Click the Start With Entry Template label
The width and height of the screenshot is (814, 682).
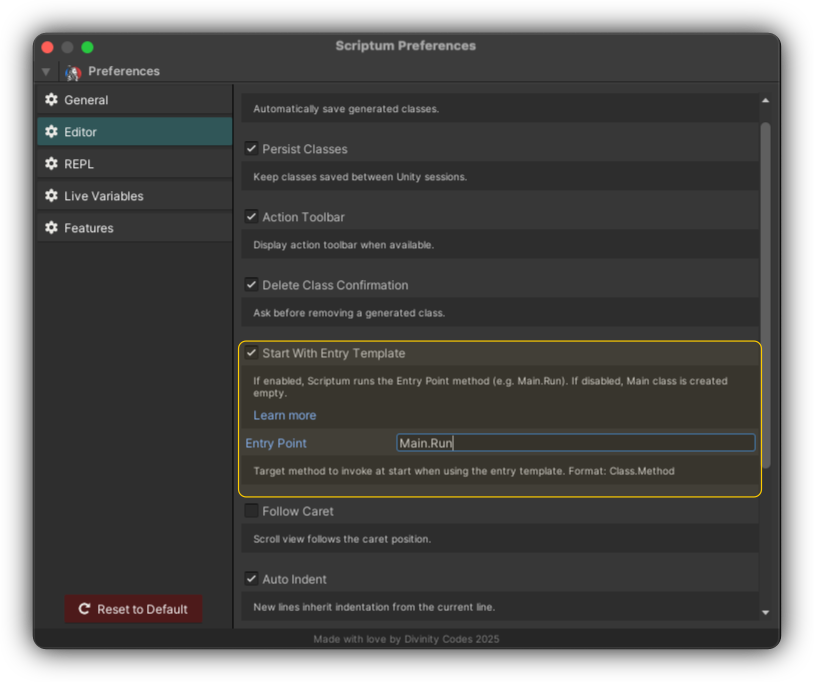tap(334, 353)
